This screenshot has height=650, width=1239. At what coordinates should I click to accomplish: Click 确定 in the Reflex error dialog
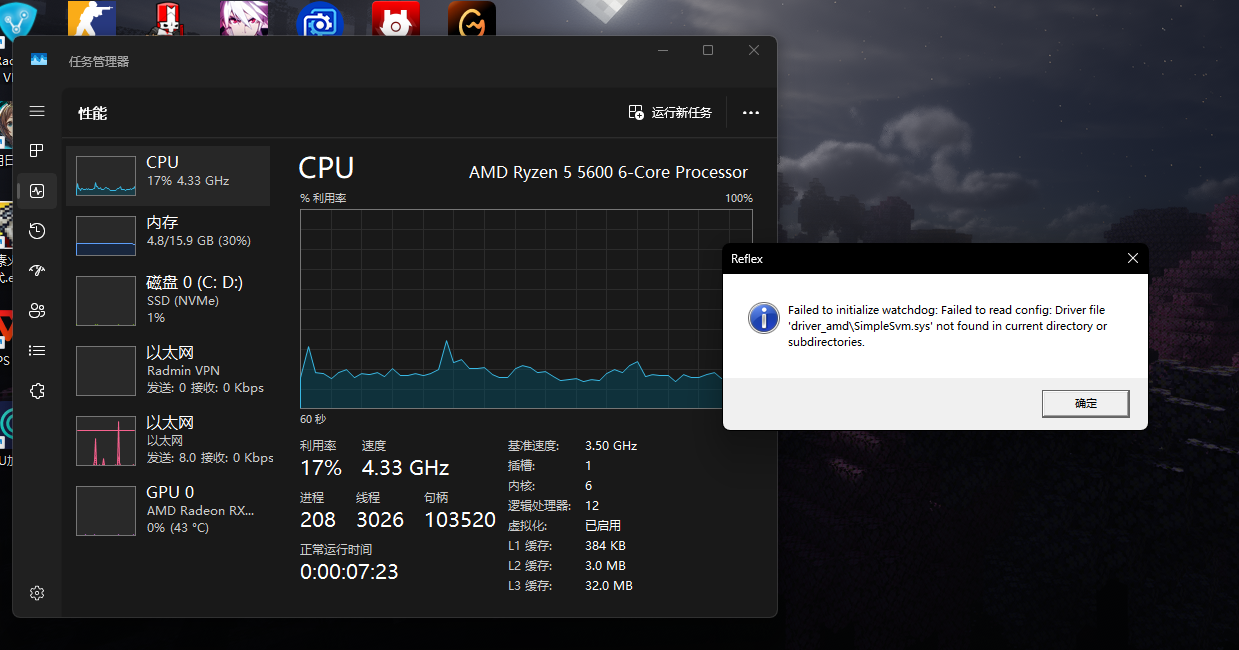coord(1085,404)
